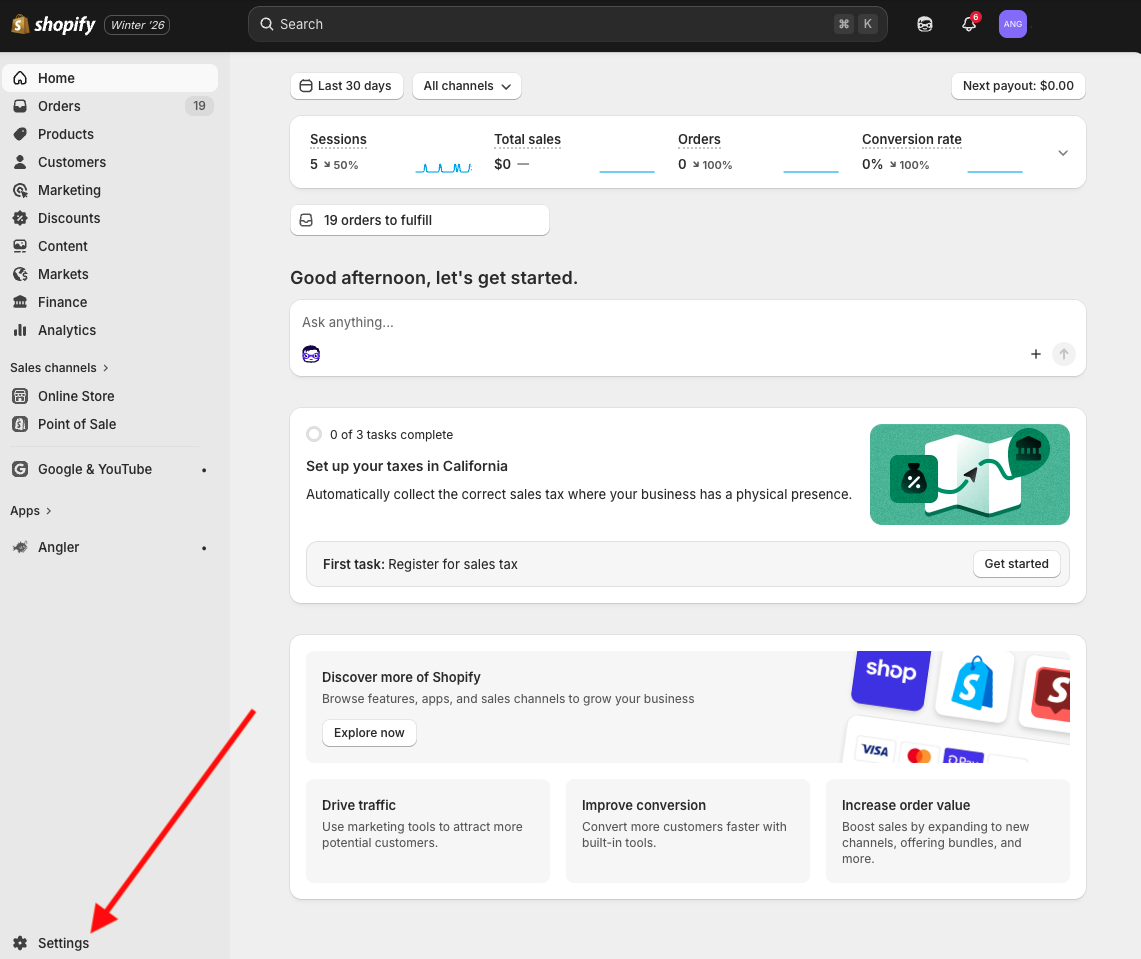Open Orders in the sidebar

coord(110,106)
